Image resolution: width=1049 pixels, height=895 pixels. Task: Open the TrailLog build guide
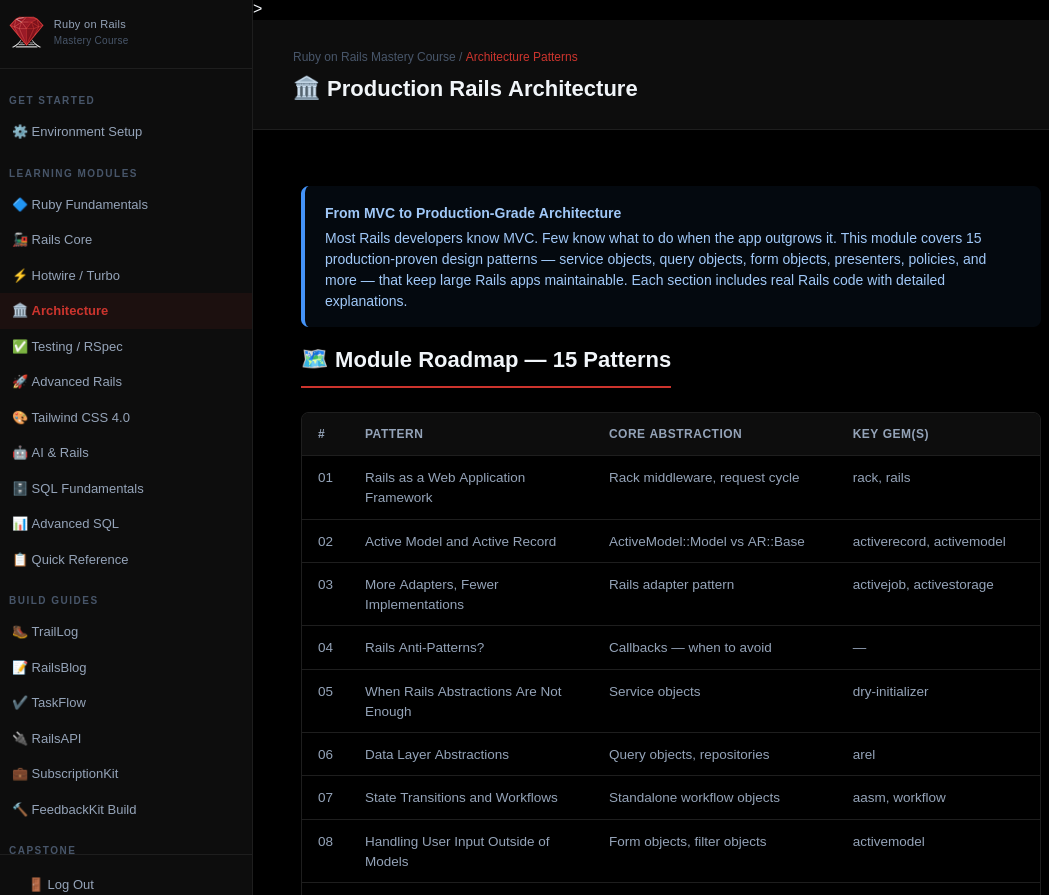click(126, 631)
